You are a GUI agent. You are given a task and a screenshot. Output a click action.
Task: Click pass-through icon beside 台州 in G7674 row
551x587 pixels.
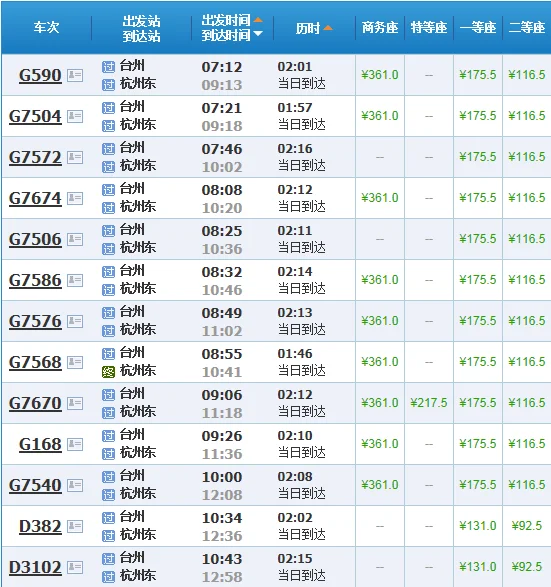click(109, 190)
